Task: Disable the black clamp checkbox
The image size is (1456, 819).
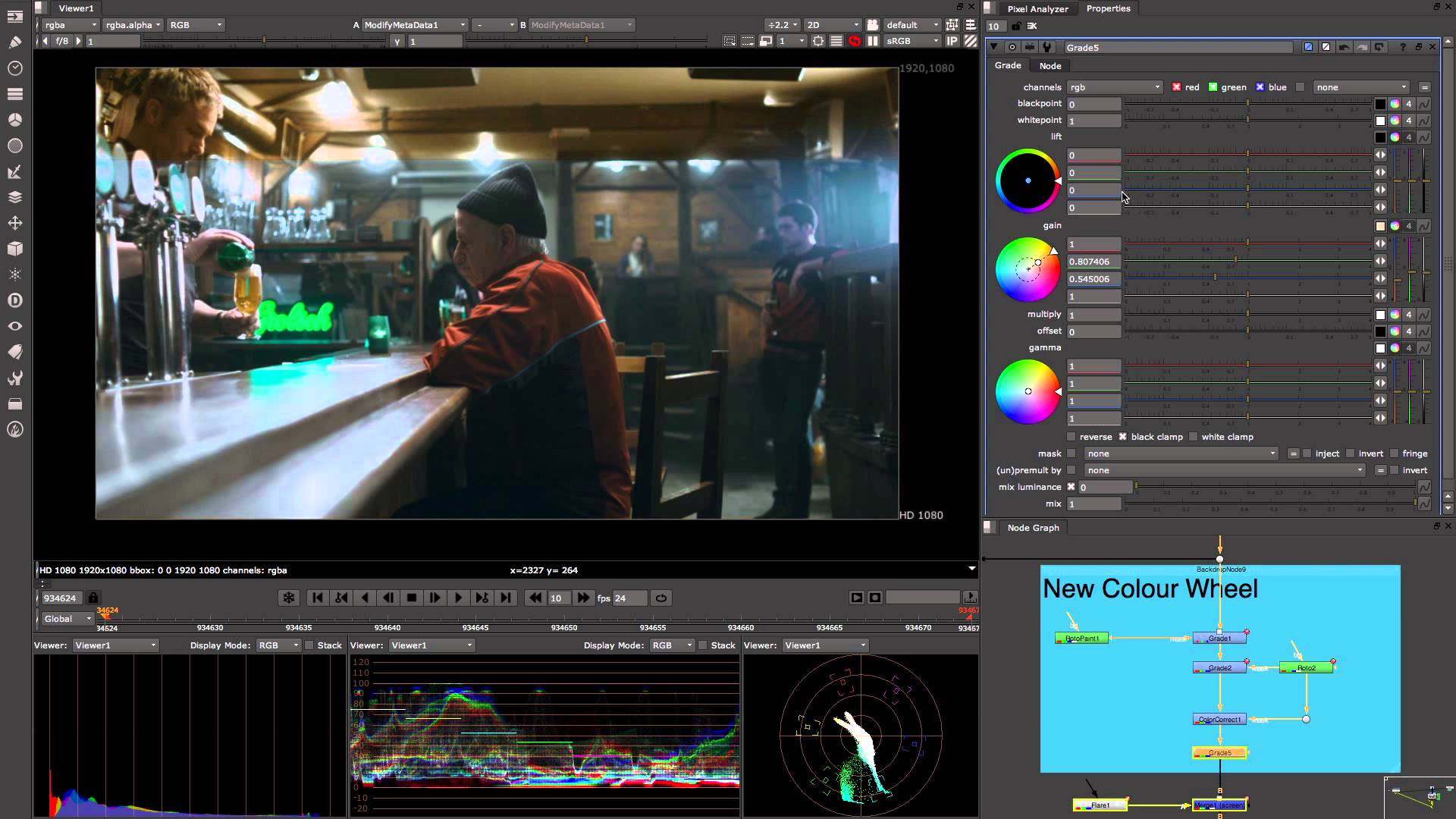Action: coord(1122,437)
